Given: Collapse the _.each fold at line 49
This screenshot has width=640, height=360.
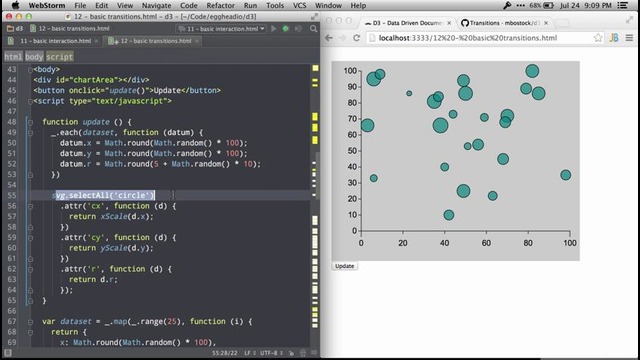Looking at the screenshot, I should point(30,133).
